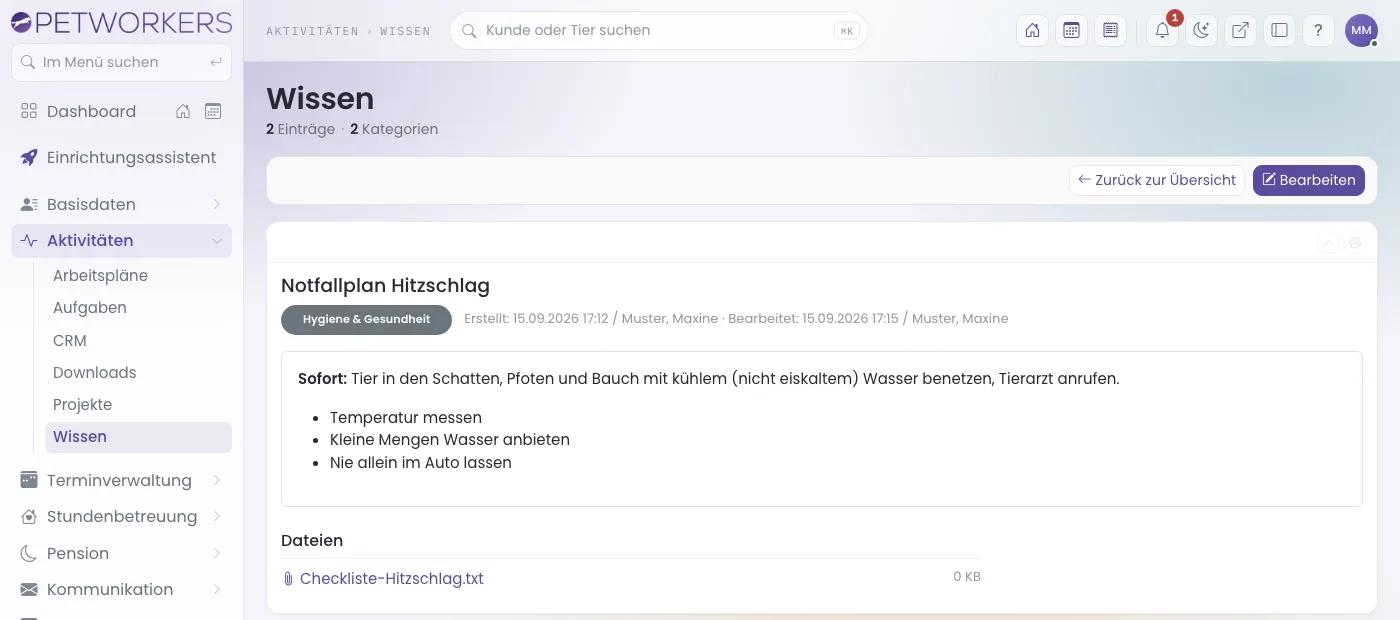Collapse the entry card with chevron up
Viewport: 1400px width, 620px height.
tap(1328, 243)
